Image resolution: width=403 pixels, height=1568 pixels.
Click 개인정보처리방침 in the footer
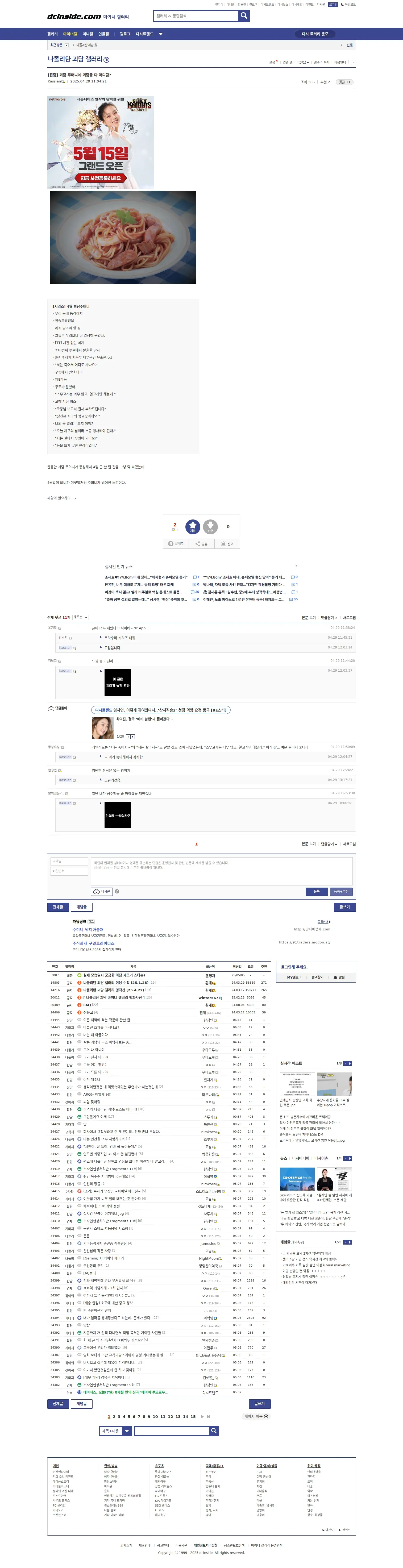point(206,1545)
